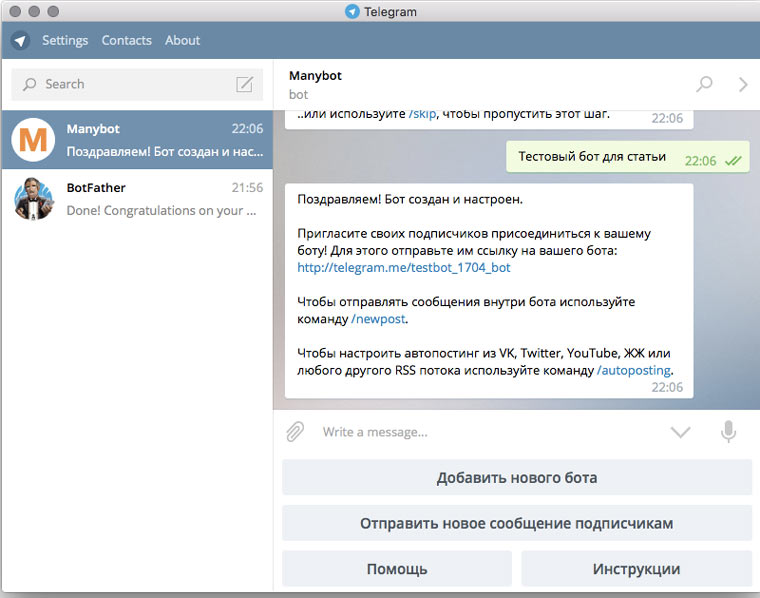The image size is (760, 598).
Task: Close the Telegram window
Action: [15, 11]
